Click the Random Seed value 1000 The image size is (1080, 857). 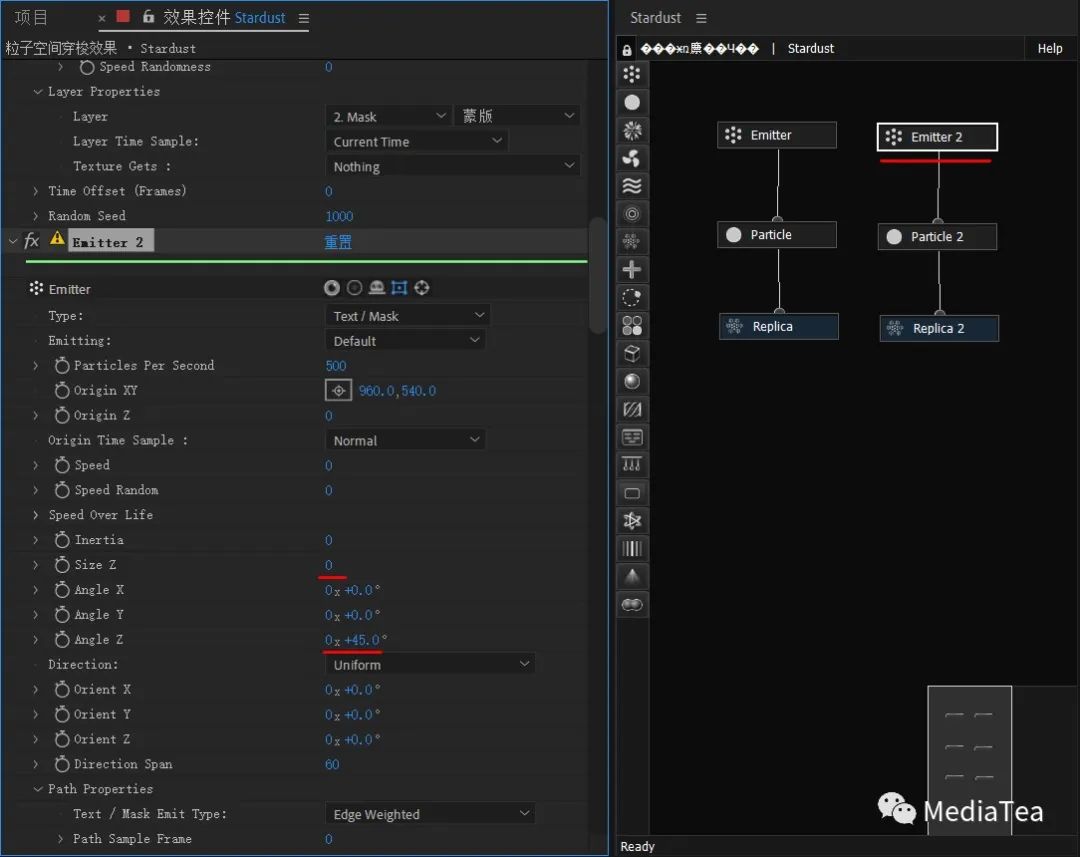pos(339,216)
